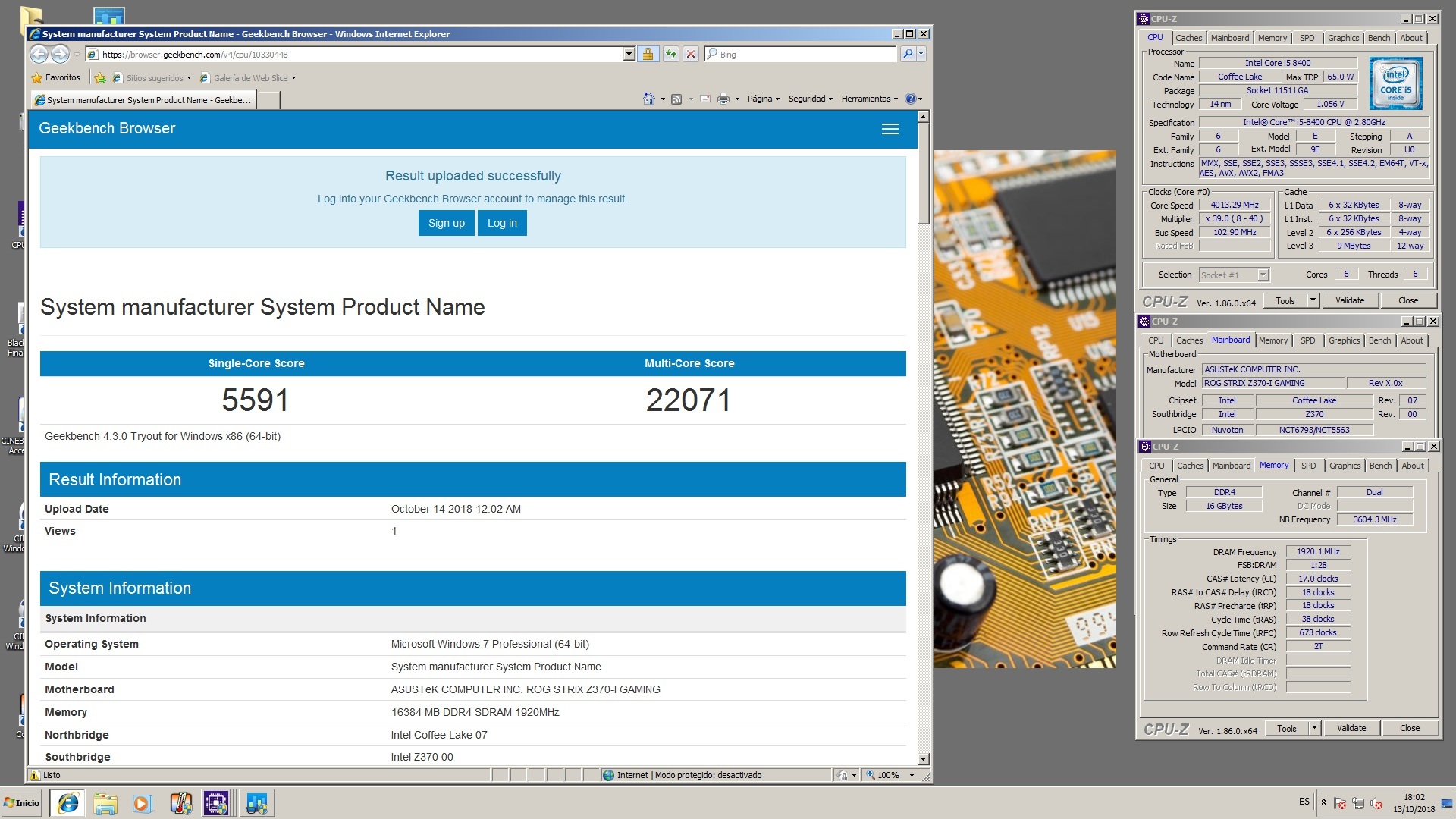The height and width of the screenshot is (819, 1456).
Task: Open Geekbench hamburger menu
Action: click(x=890, y=129)
